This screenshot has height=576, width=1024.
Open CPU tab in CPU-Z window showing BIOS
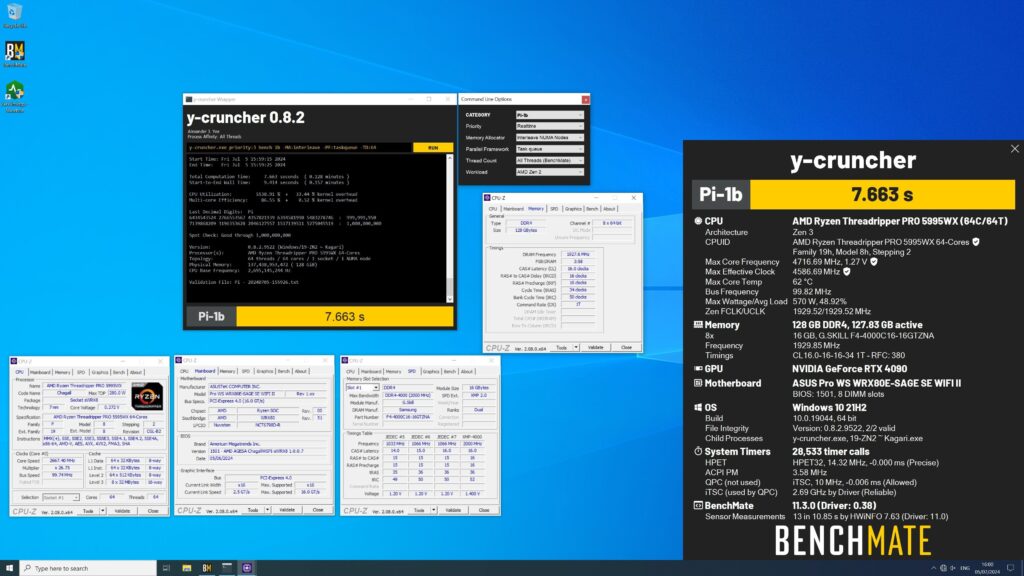184,371
